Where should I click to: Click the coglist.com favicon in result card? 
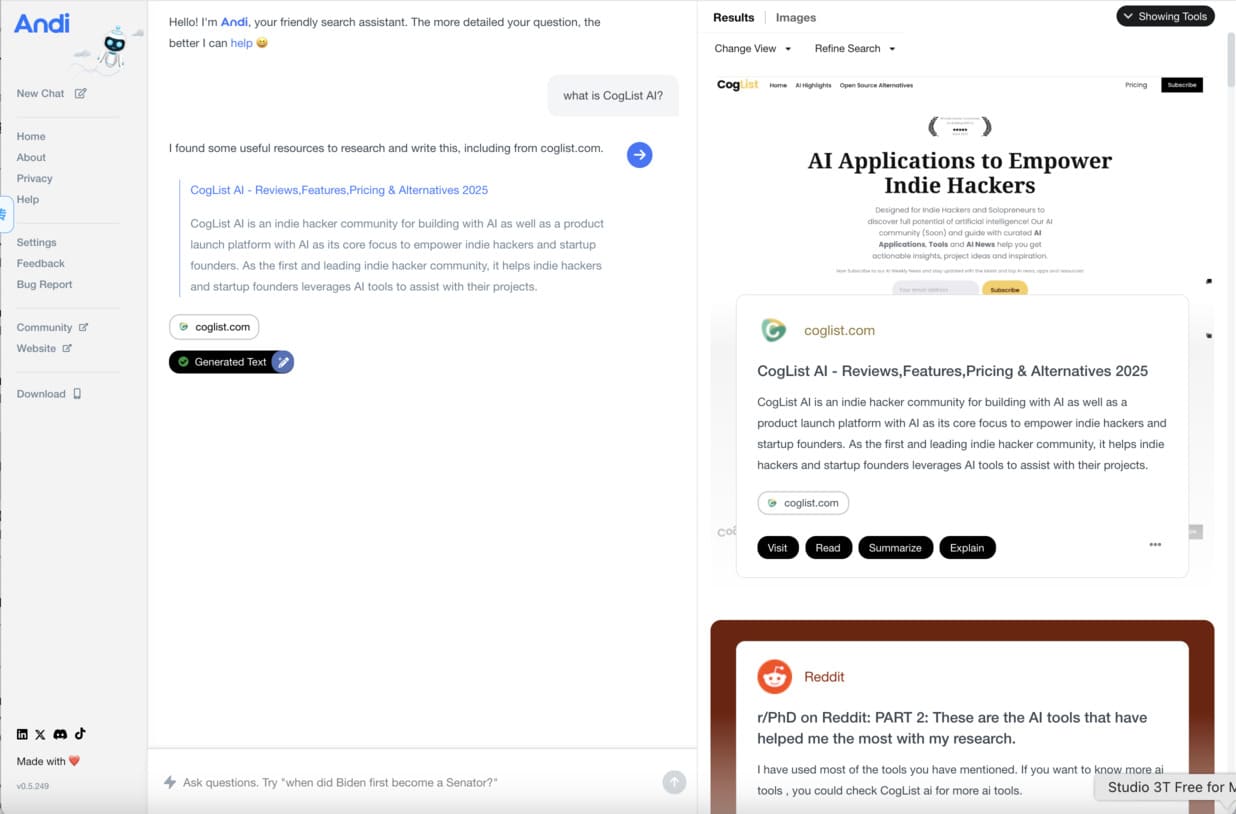pos(773,330)
